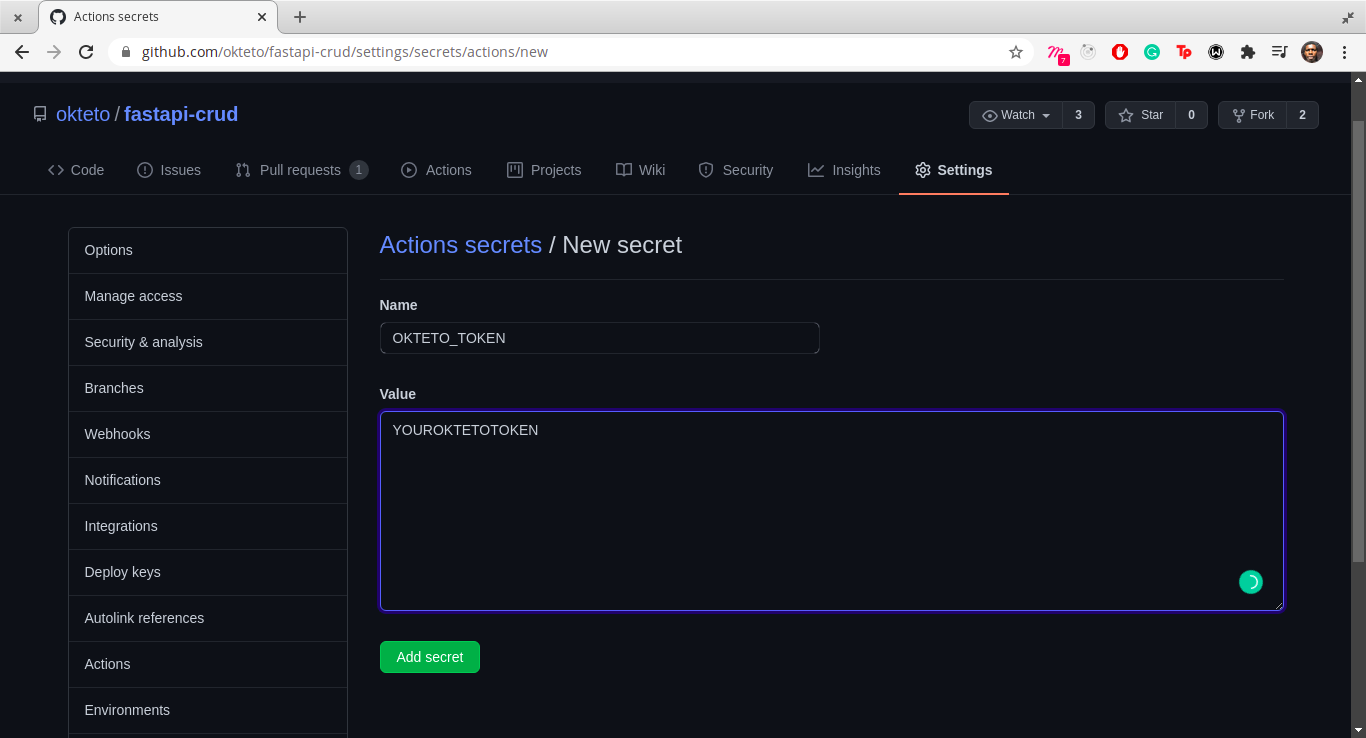Go to the Actions repository tab
Image resolution: width=1366 pixels, height=738 pixels.
click(x=436, y=170)
